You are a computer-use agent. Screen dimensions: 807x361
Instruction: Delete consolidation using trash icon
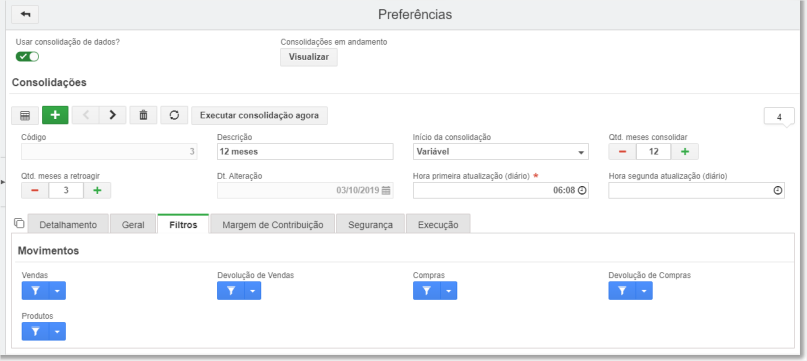pyautogui.click(x=144, y=115)
